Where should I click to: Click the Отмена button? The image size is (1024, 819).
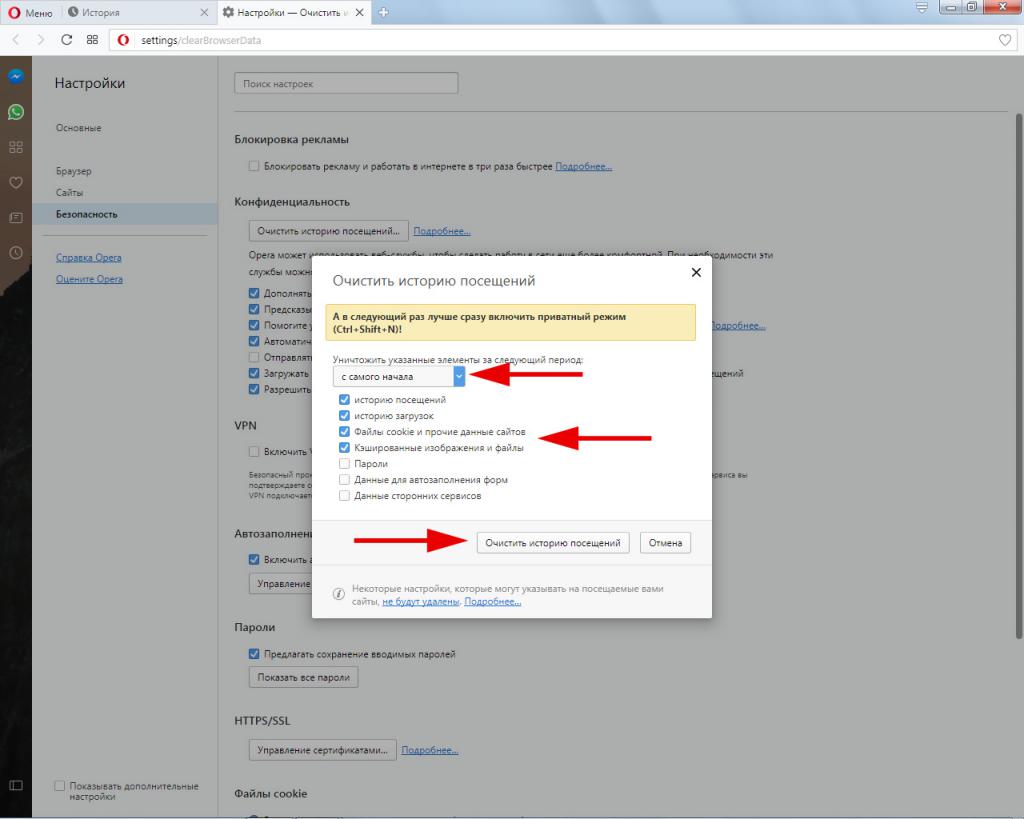[665, 543]
